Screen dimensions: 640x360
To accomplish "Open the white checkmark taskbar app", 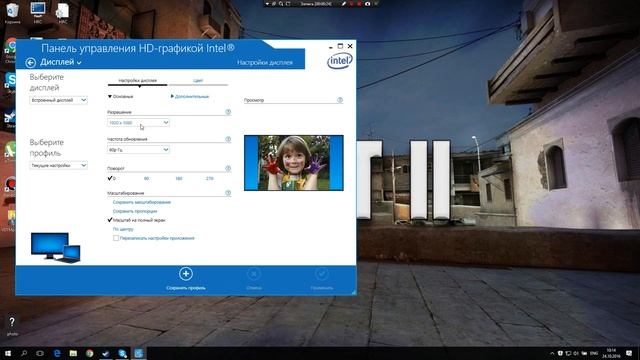I will pyautogui.click(x=106, y=353).
